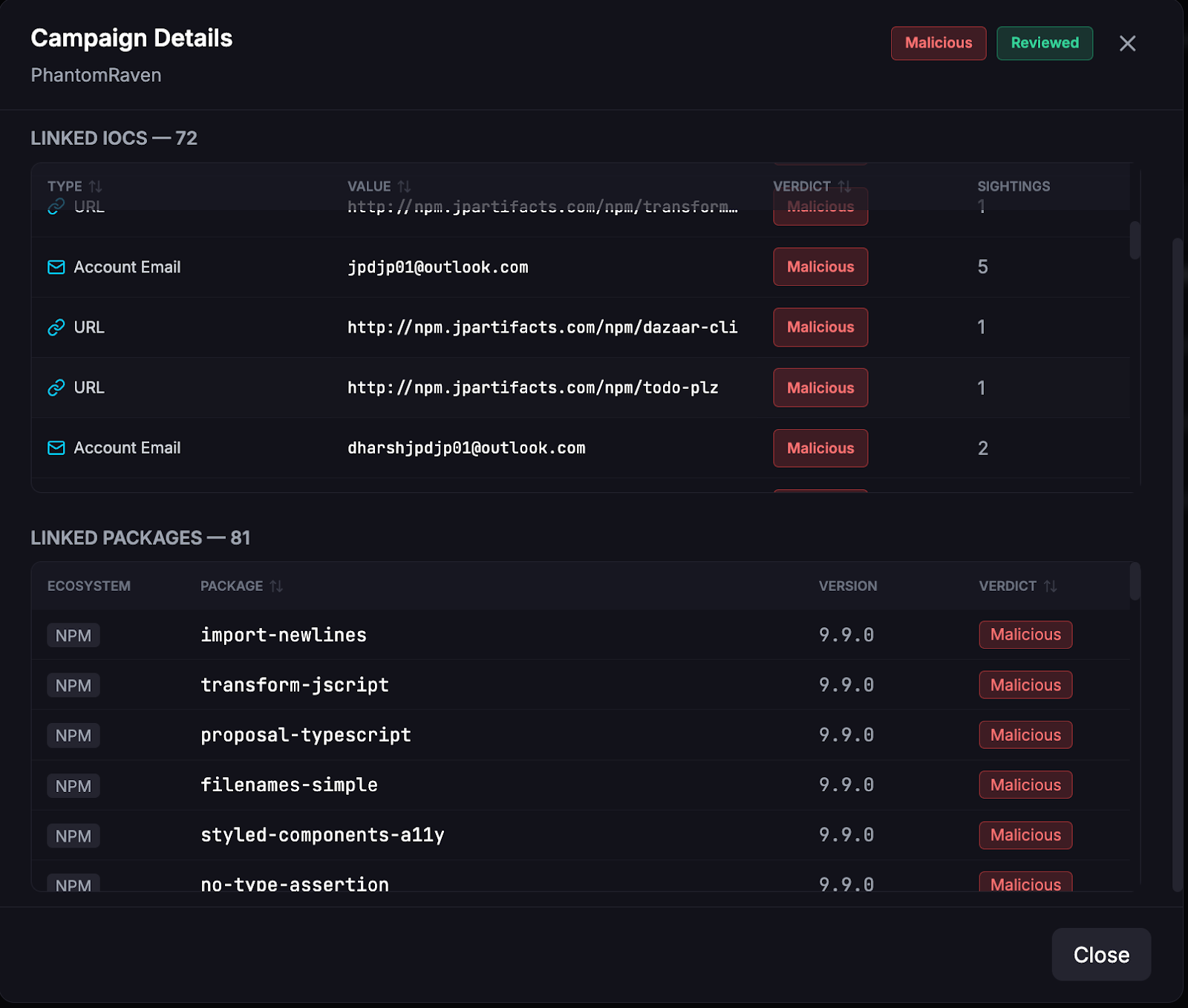Image resolution: width=1188 pixels, height=1008 pixels.
Task: Click the Malicious campaign badge in header
Action: (x=939, y=43)
